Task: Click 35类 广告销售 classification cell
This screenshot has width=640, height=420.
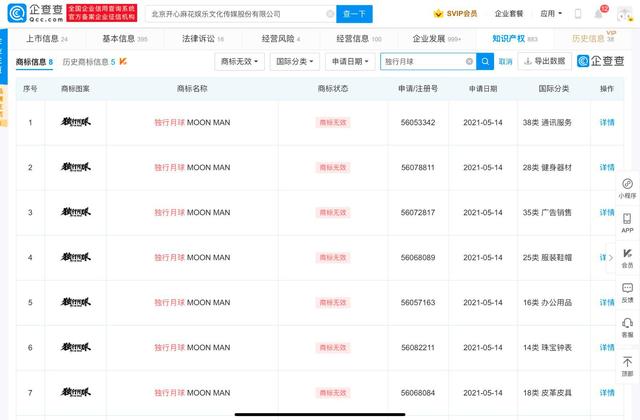Action: tap(547, 212)
